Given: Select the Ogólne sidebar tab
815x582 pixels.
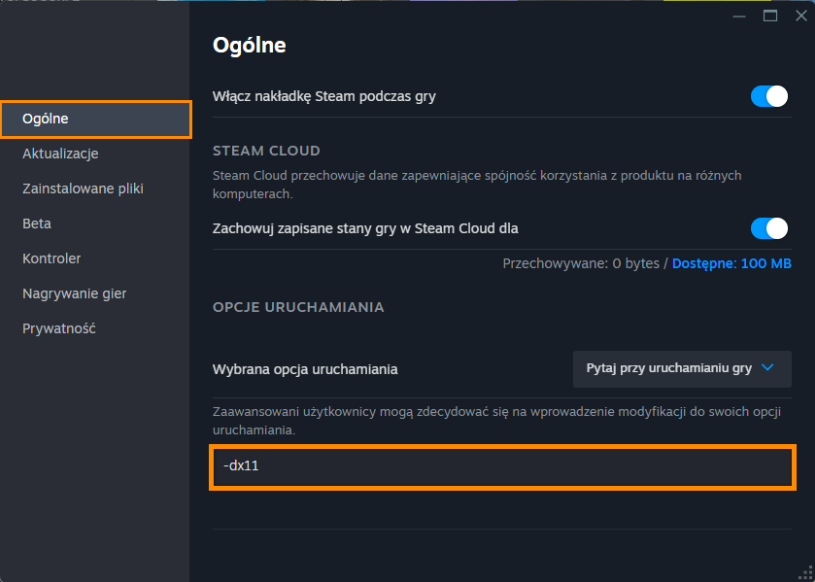Looking at the screenshot, I should (x=96, y=119).
